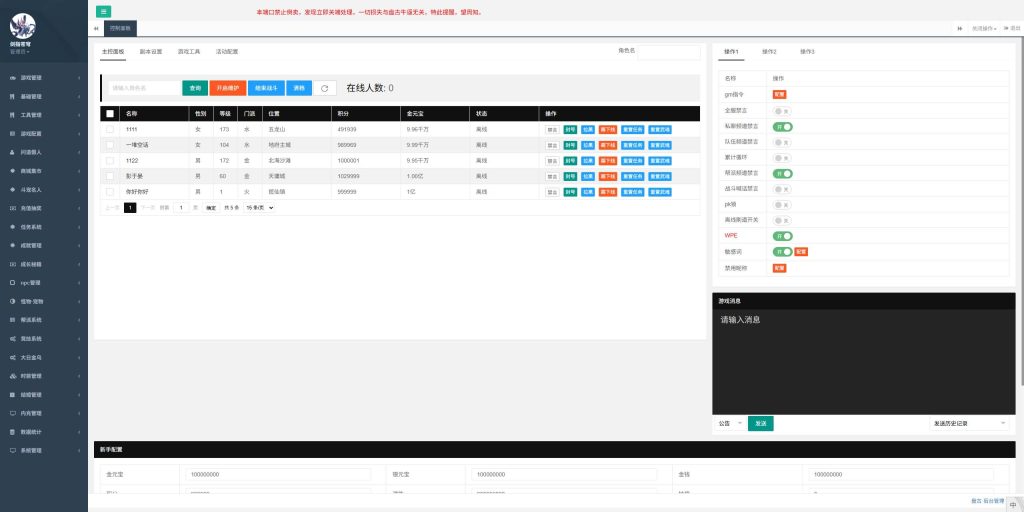Open the 发送历史记录 dropdown
This screenshot has height=512, width=1024.
969,423
